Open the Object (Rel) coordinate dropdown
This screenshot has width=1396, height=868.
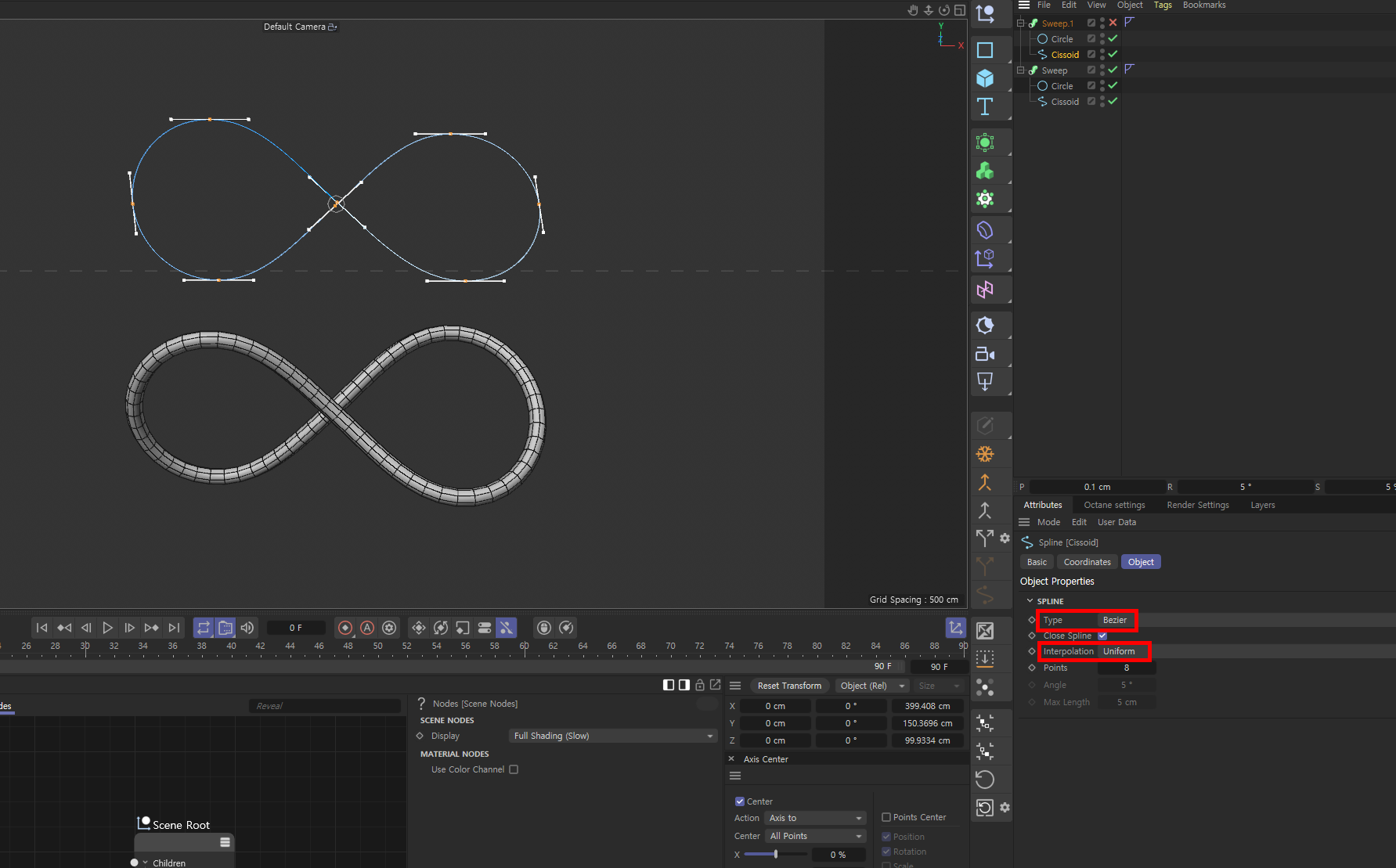click(872, 686)
